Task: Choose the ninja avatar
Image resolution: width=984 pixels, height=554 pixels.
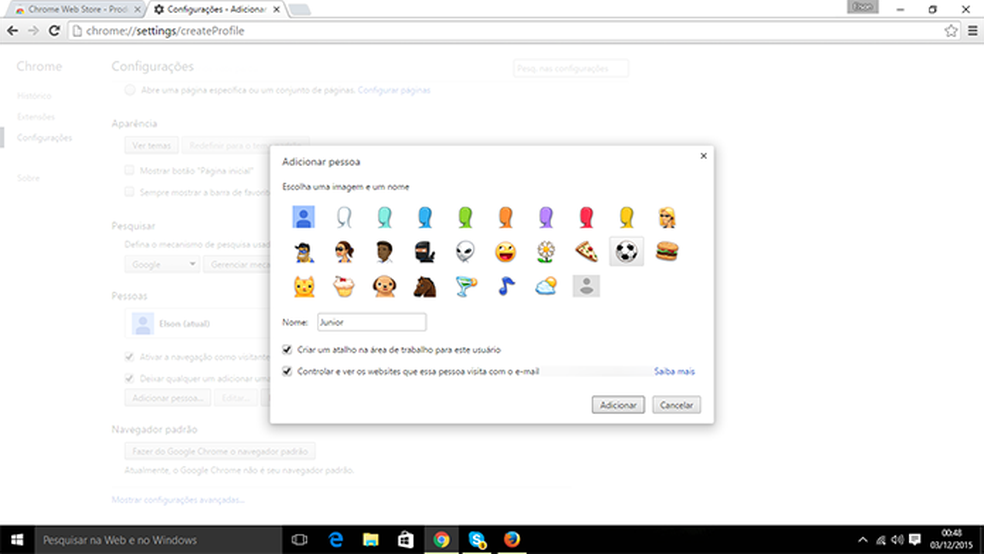Action: pos(425,252)
